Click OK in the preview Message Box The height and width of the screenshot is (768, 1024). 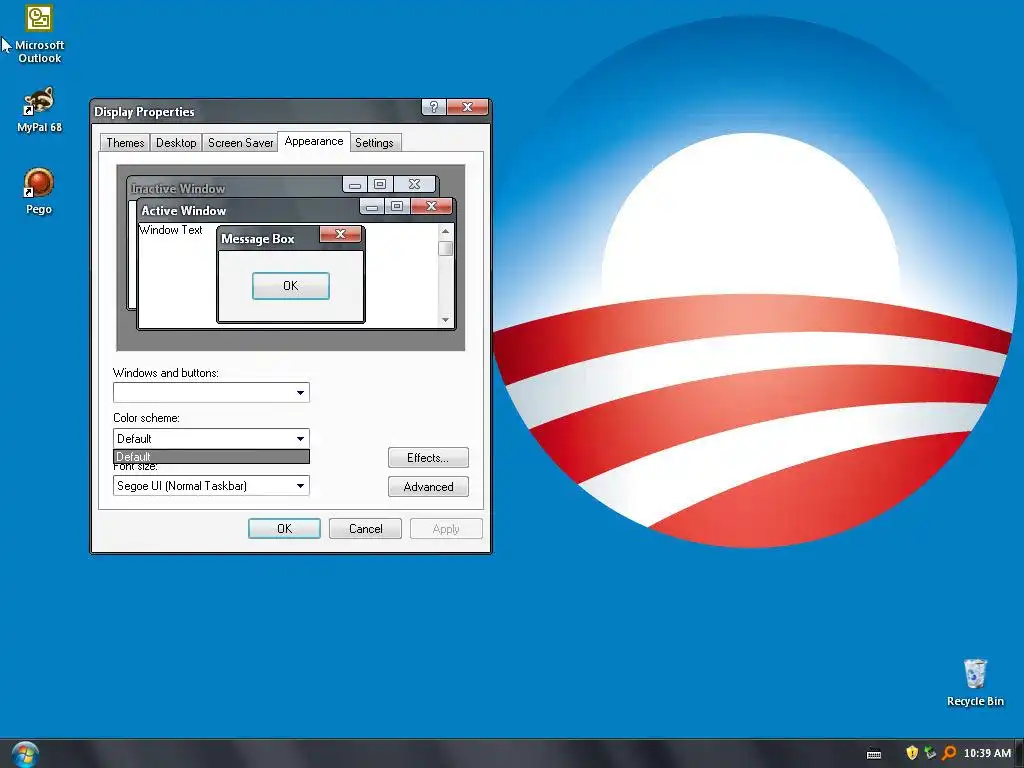[x=291, y=286]
